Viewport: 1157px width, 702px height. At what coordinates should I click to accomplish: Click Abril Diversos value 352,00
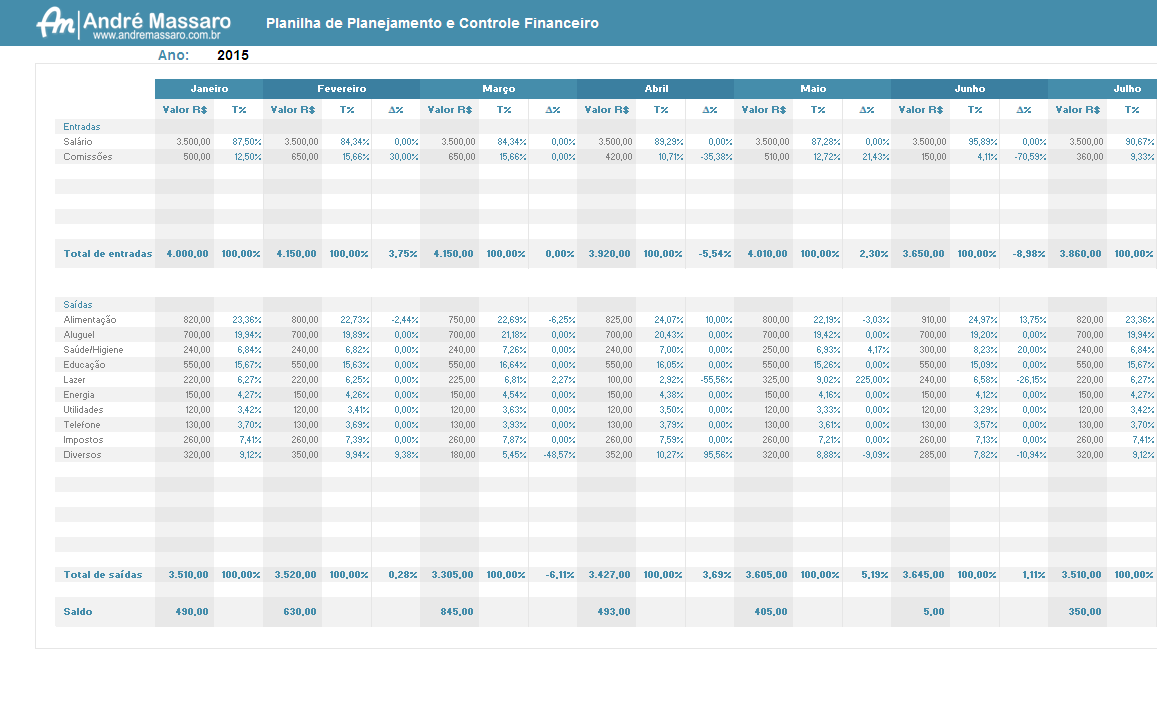tap(619, 455)
